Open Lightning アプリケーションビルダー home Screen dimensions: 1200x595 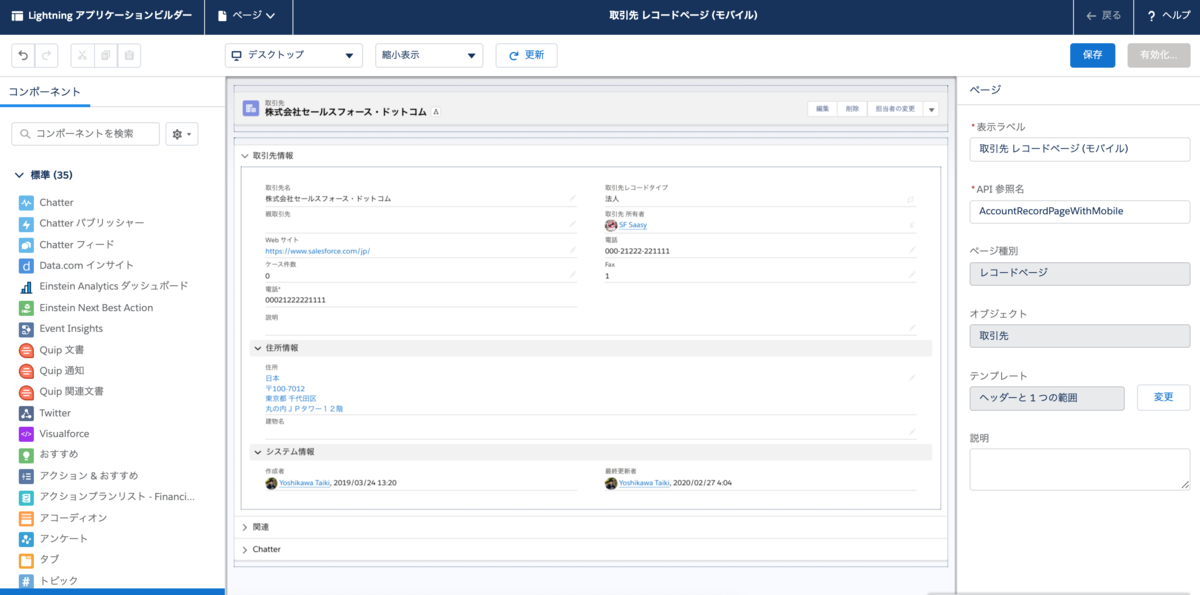tap(100, 16)
